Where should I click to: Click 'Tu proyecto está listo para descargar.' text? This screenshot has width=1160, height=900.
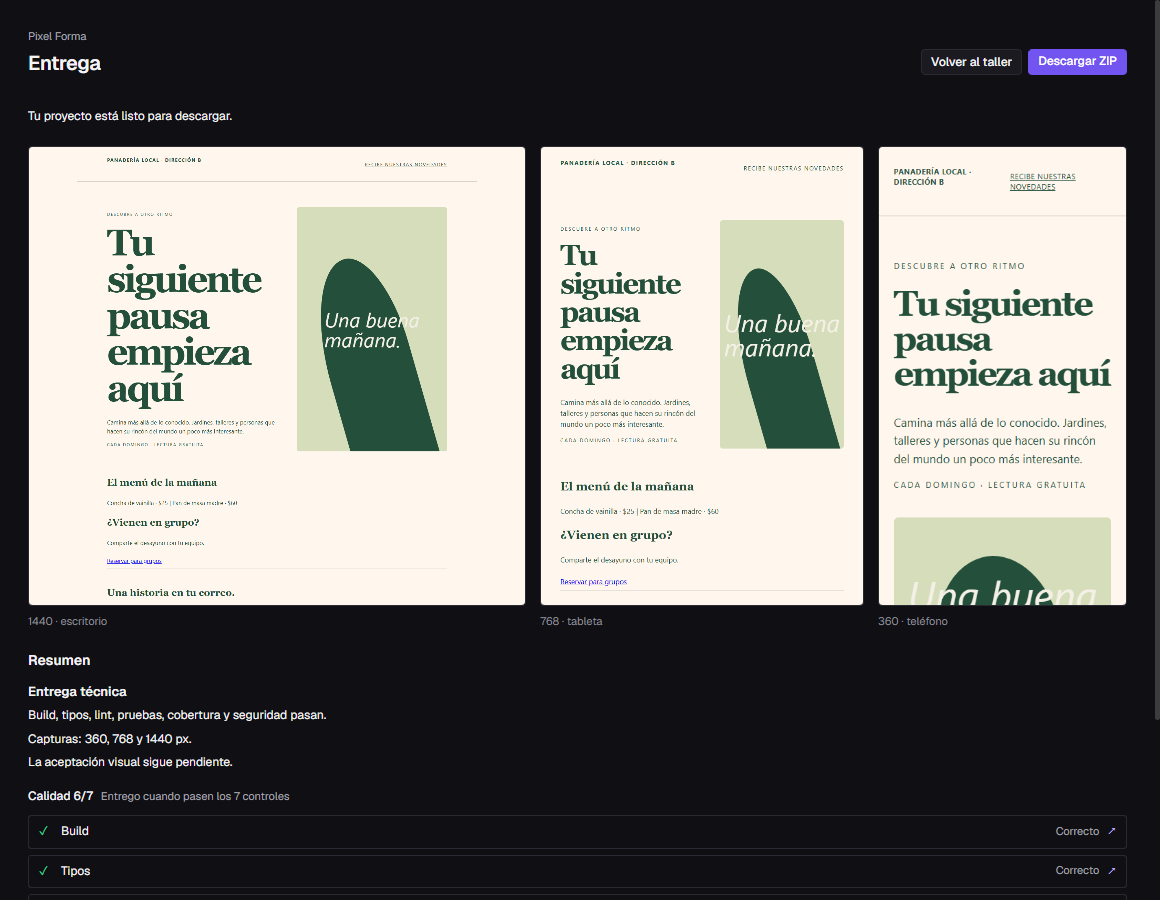click(130, 116)
